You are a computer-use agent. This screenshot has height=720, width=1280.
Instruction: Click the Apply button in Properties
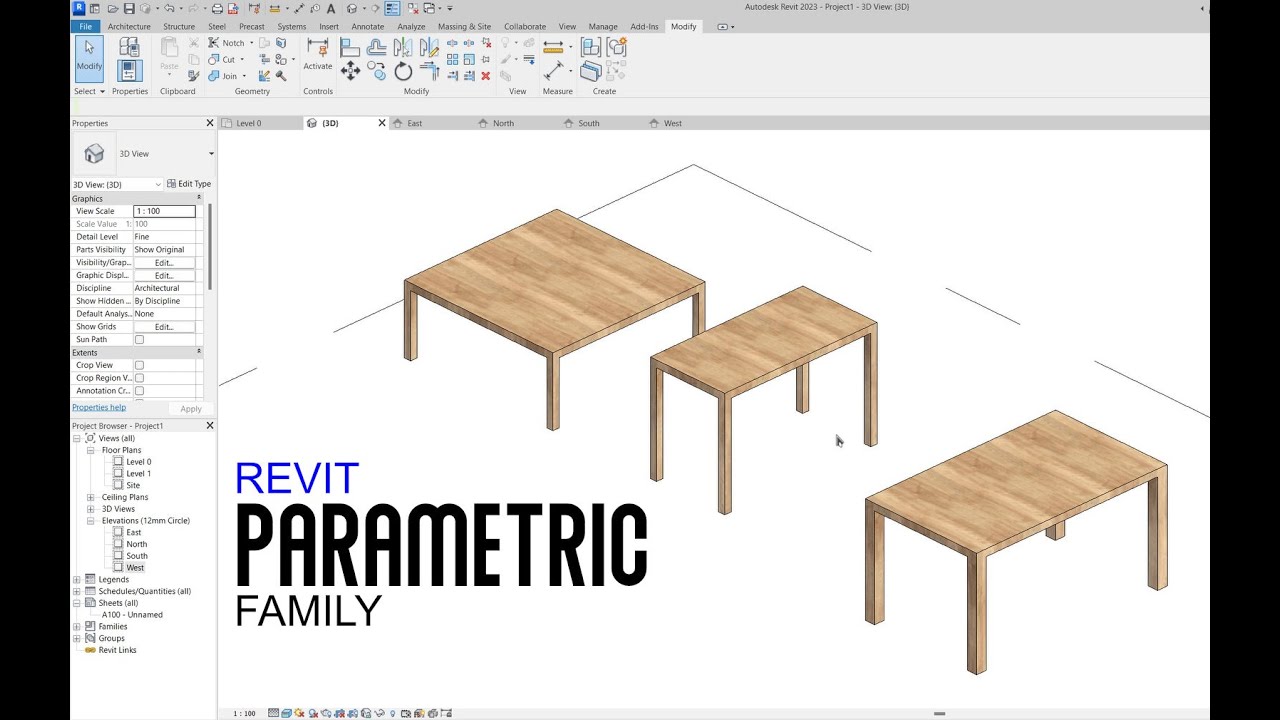tap(190, 408)
